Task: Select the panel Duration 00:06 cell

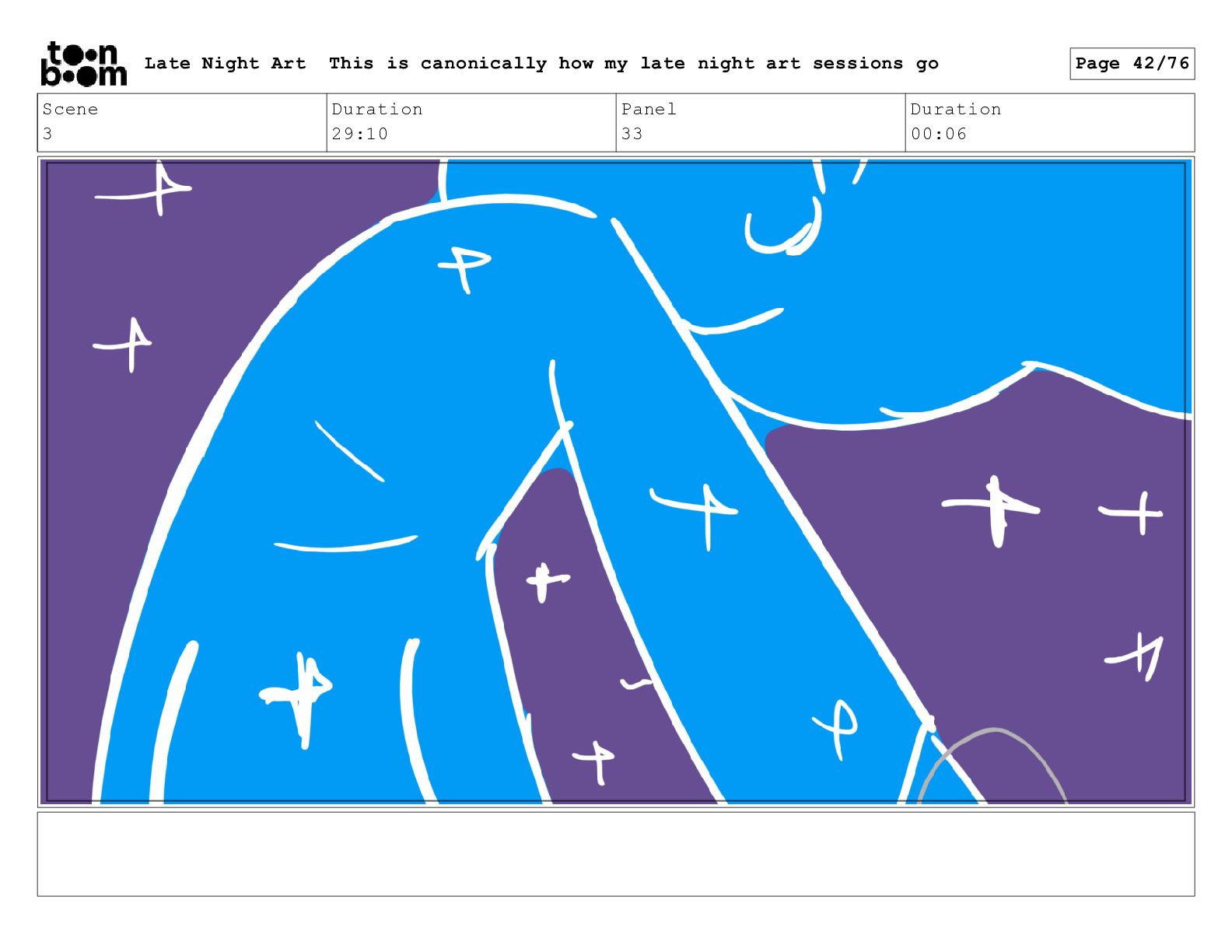Action: (x=1050, y=122)
